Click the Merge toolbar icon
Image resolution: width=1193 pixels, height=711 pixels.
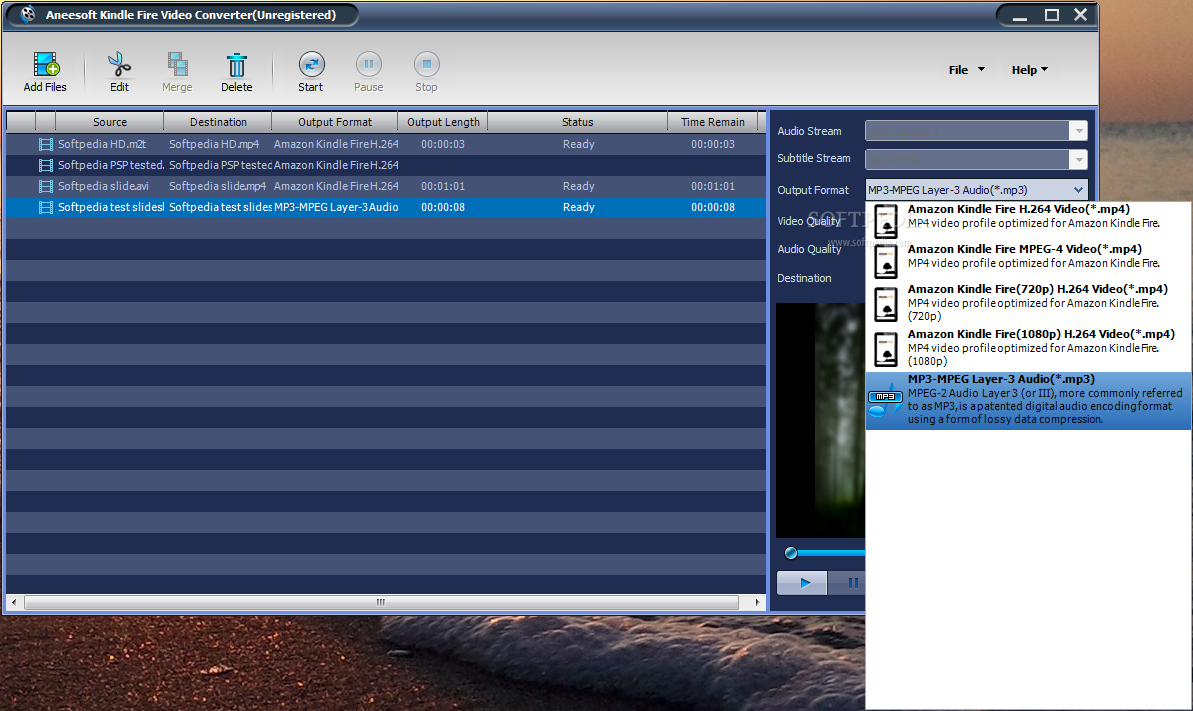[177, 65]
